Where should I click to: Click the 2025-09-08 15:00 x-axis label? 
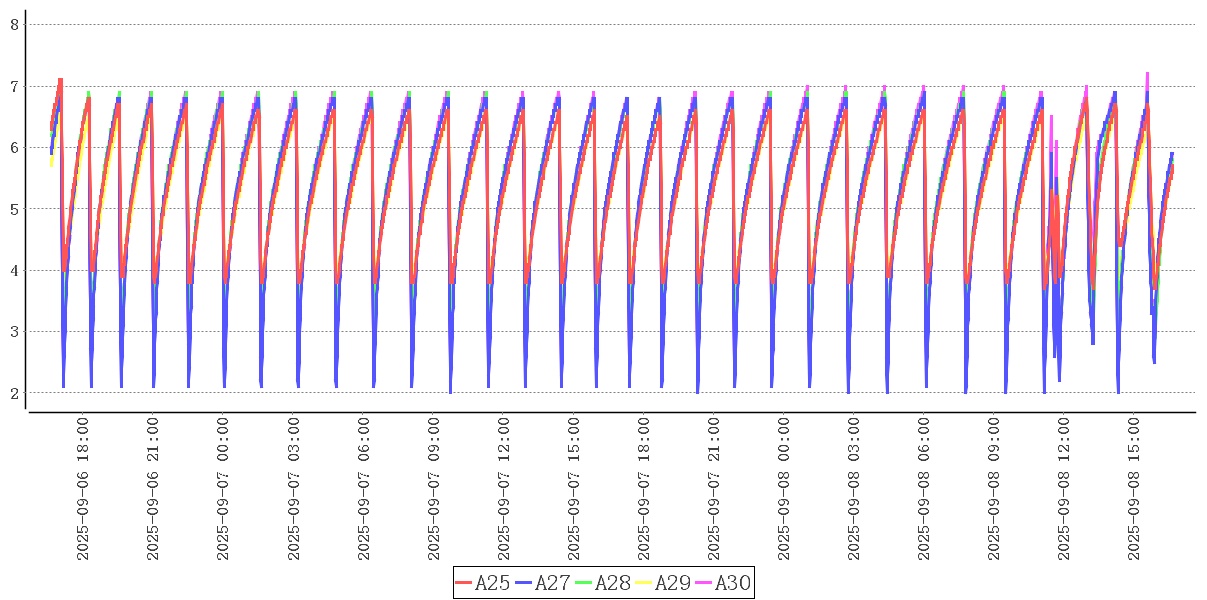click(x=1133, y=489)
